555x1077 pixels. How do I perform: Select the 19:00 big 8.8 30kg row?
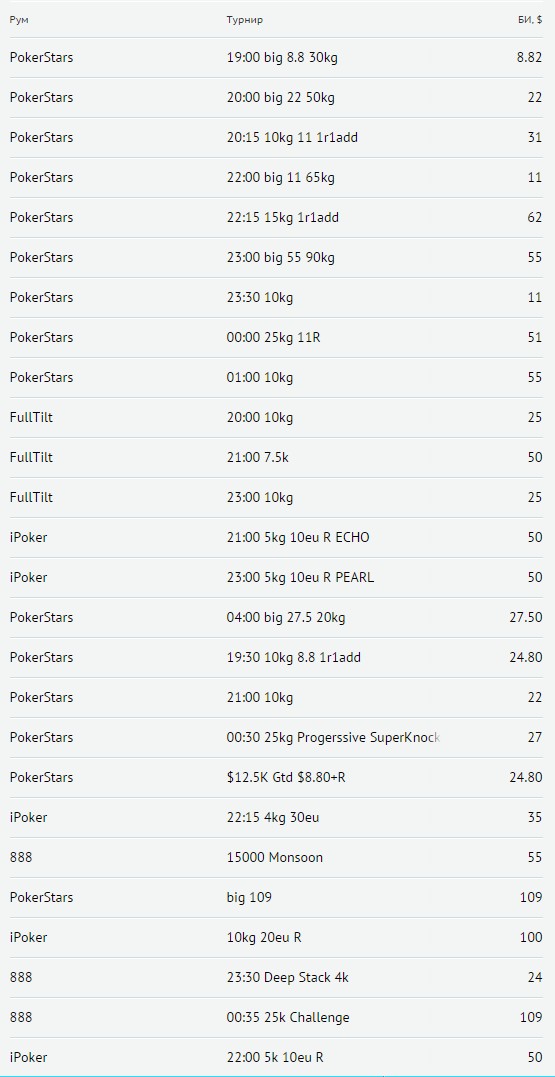point(278,58)
